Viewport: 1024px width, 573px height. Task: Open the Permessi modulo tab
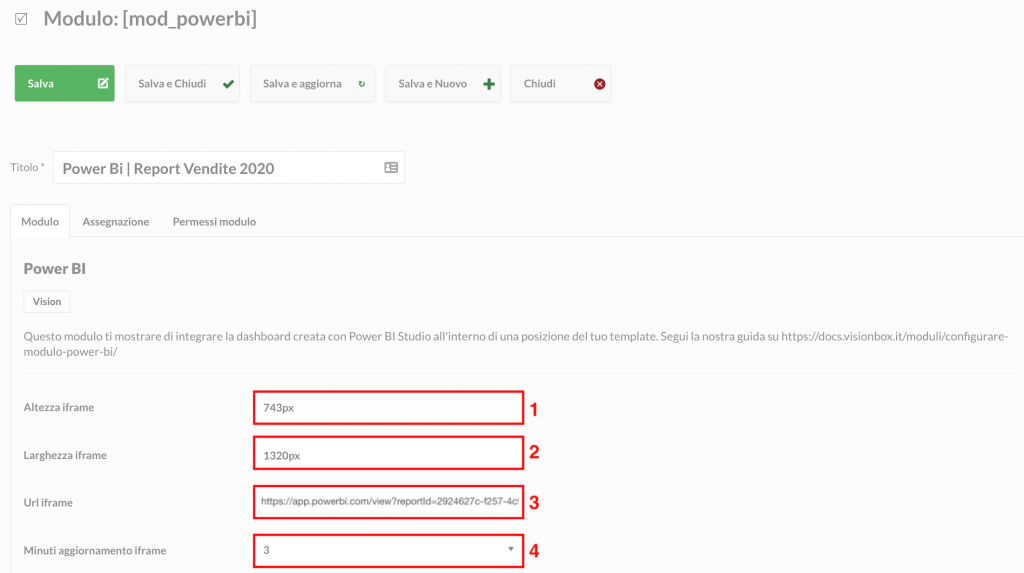tap(214, 221)
